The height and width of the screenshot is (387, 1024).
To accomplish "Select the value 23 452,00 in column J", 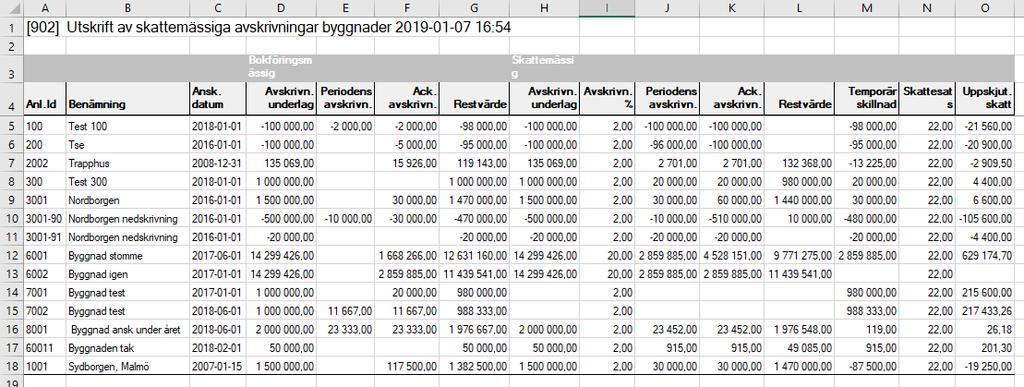I will tap(668, 329).
